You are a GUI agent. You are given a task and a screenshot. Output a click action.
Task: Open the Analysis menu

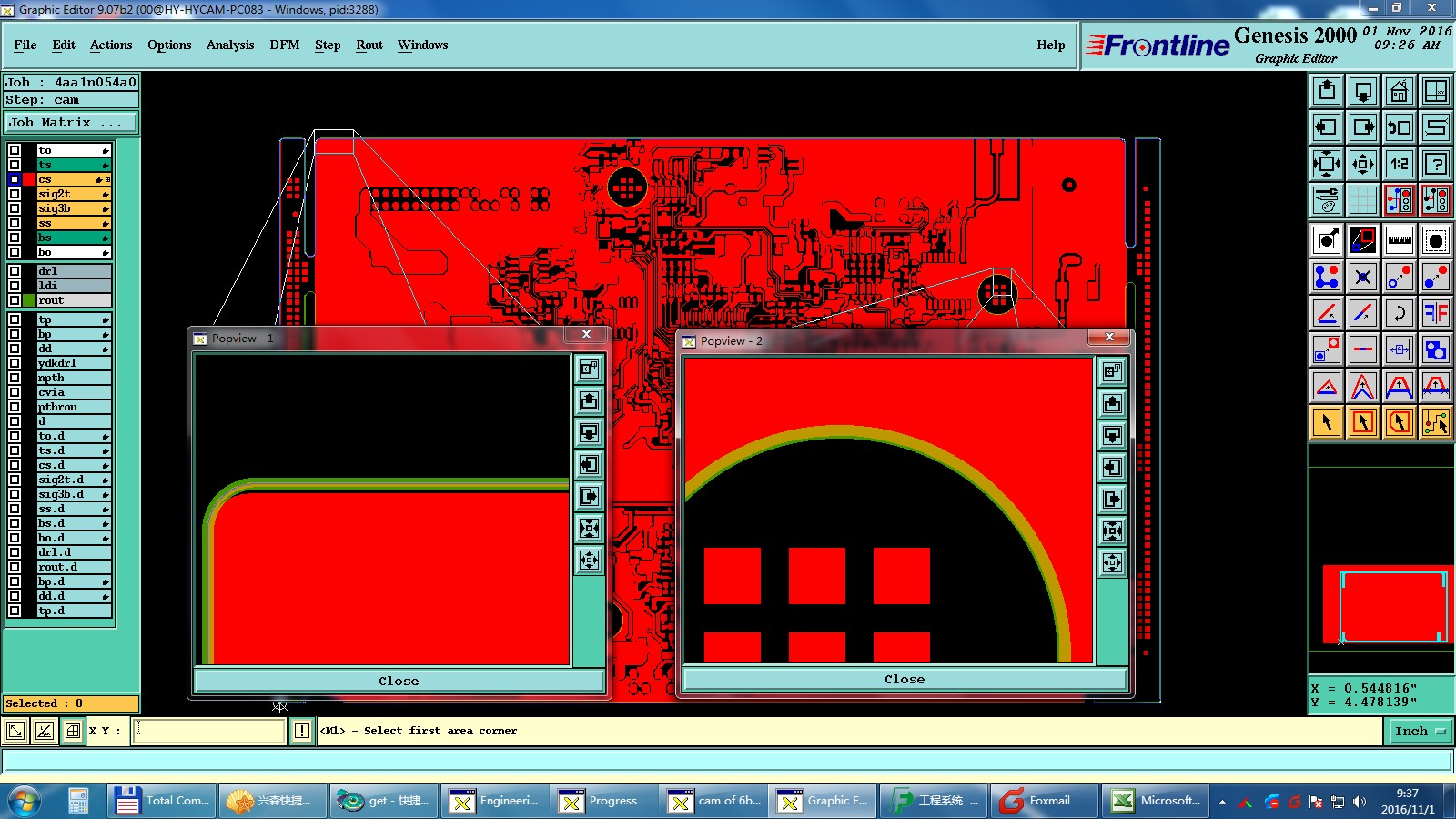click(x=230, y=45)
